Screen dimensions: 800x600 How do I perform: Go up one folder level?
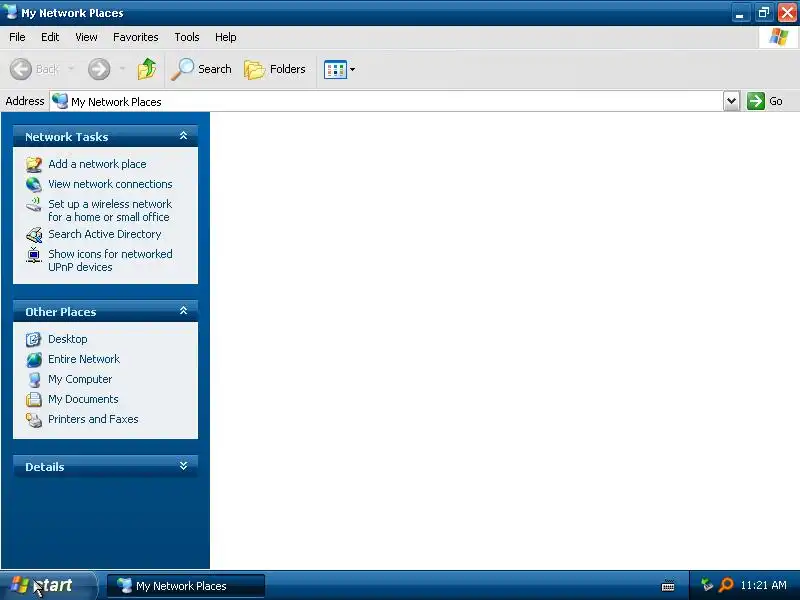[x=147, y=69]
